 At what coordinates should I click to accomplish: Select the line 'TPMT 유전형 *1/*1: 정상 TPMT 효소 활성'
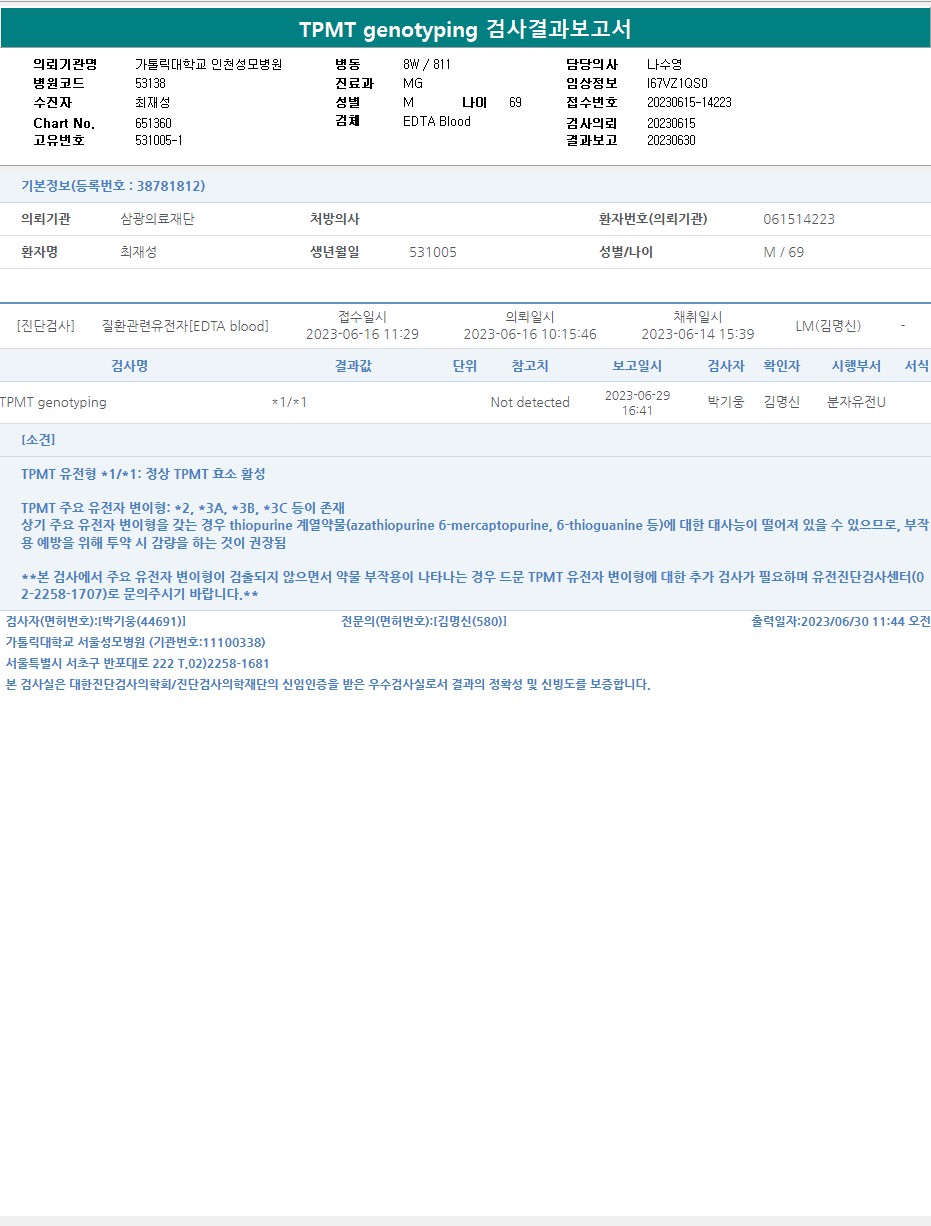point(143,474)
